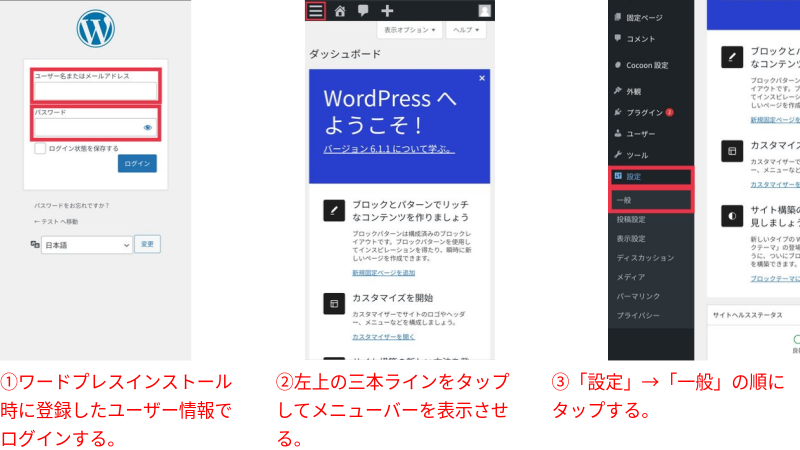The width and height of the screenshot is (800, 450).
Task: Expand the 表示オプション dropdown
Action: (409, 30)
